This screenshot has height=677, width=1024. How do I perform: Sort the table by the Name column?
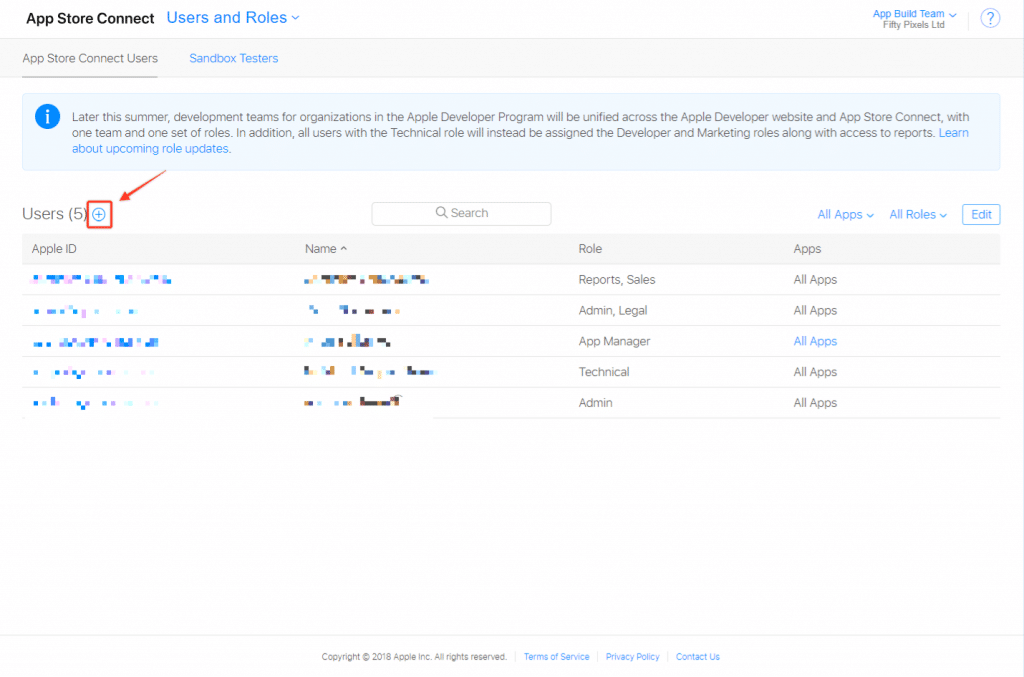click(326, 249)
